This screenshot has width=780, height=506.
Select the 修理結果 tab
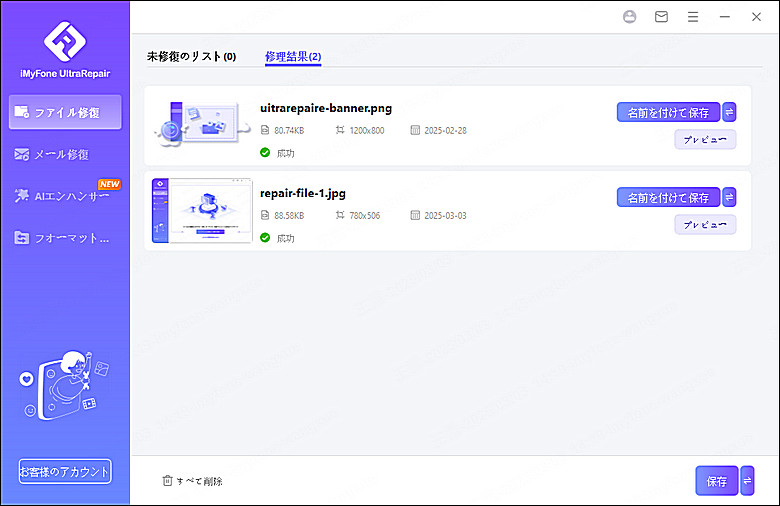(x=293, y=57)
